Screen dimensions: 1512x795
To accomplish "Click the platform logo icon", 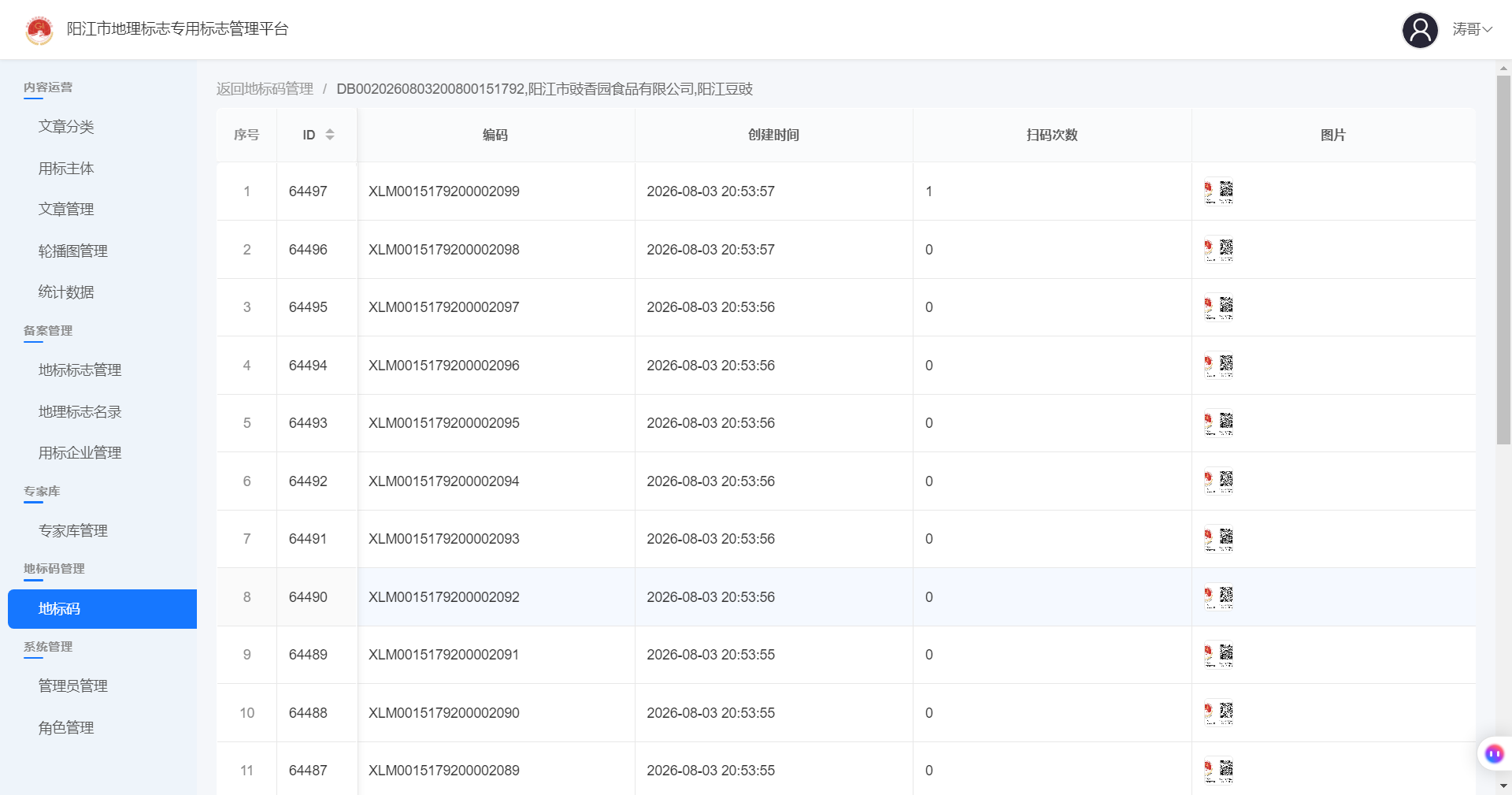I will click(39, 30).
